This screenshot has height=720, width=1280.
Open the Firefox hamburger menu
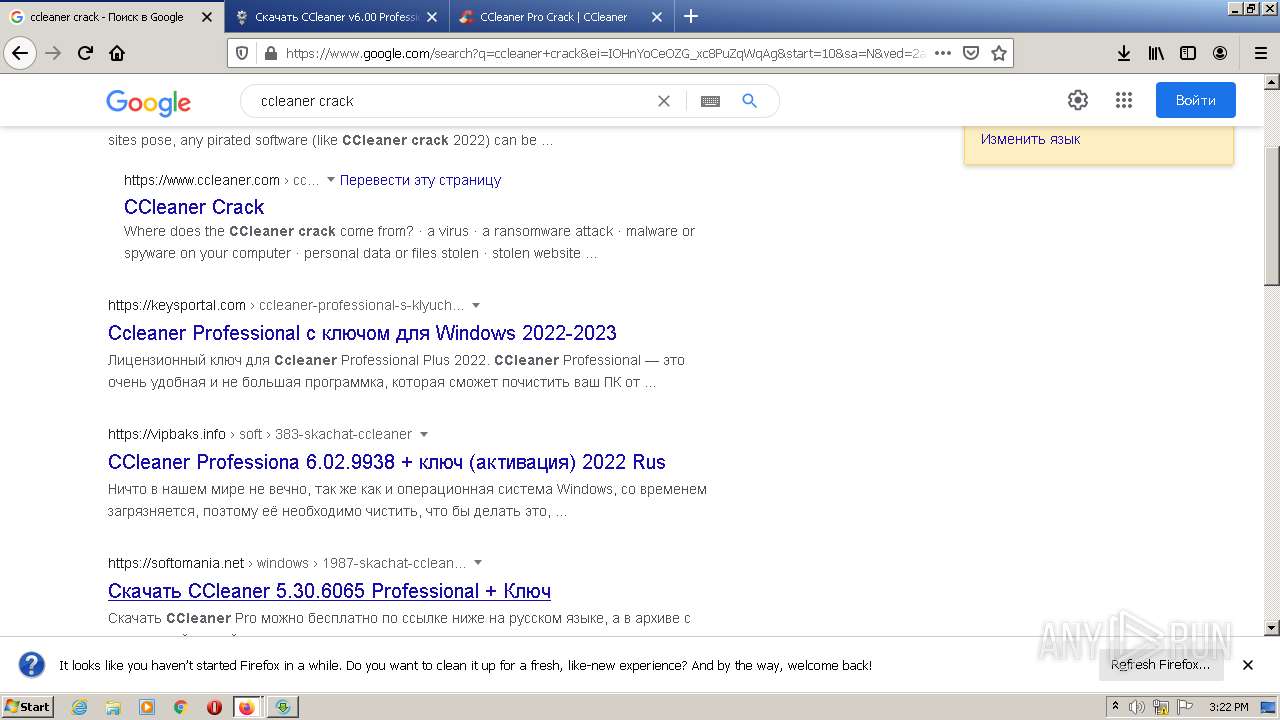[x=1260, y=53]
